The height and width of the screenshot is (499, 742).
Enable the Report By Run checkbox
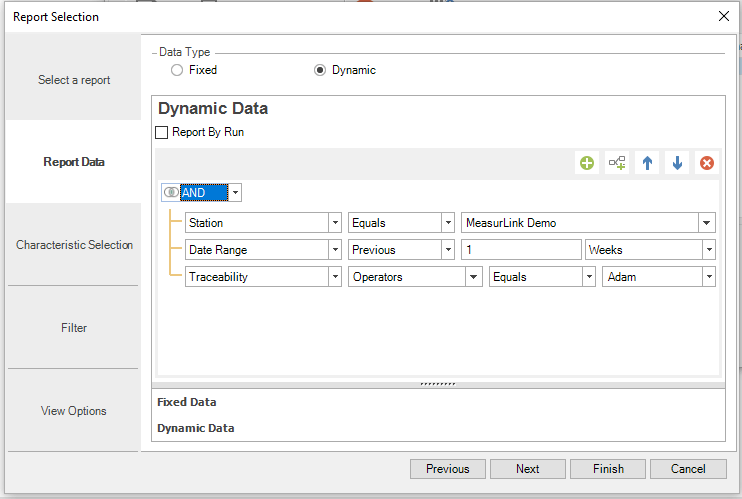tap(162, 132)
